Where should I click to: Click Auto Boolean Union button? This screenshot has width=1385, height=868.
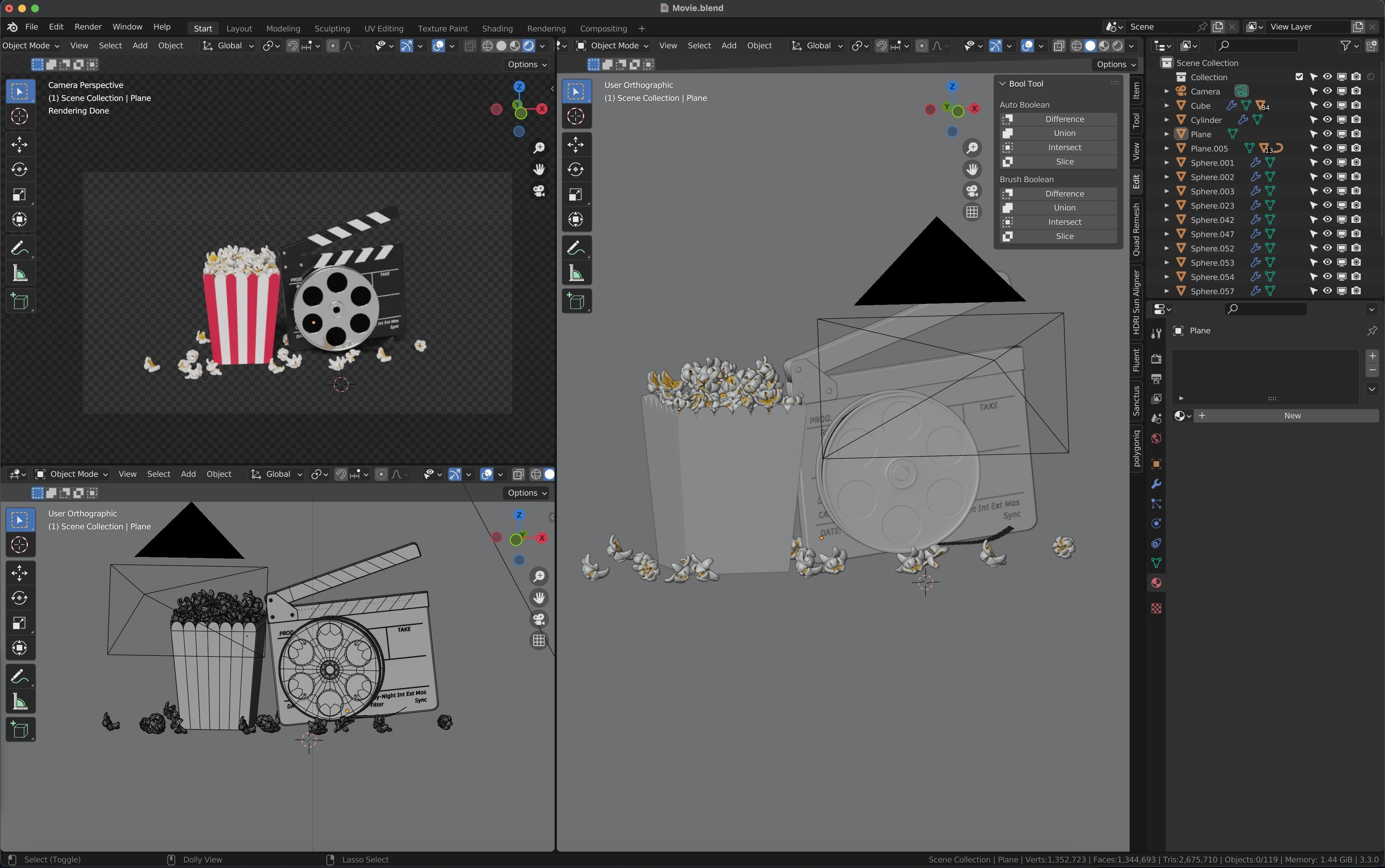[1058, 133]
